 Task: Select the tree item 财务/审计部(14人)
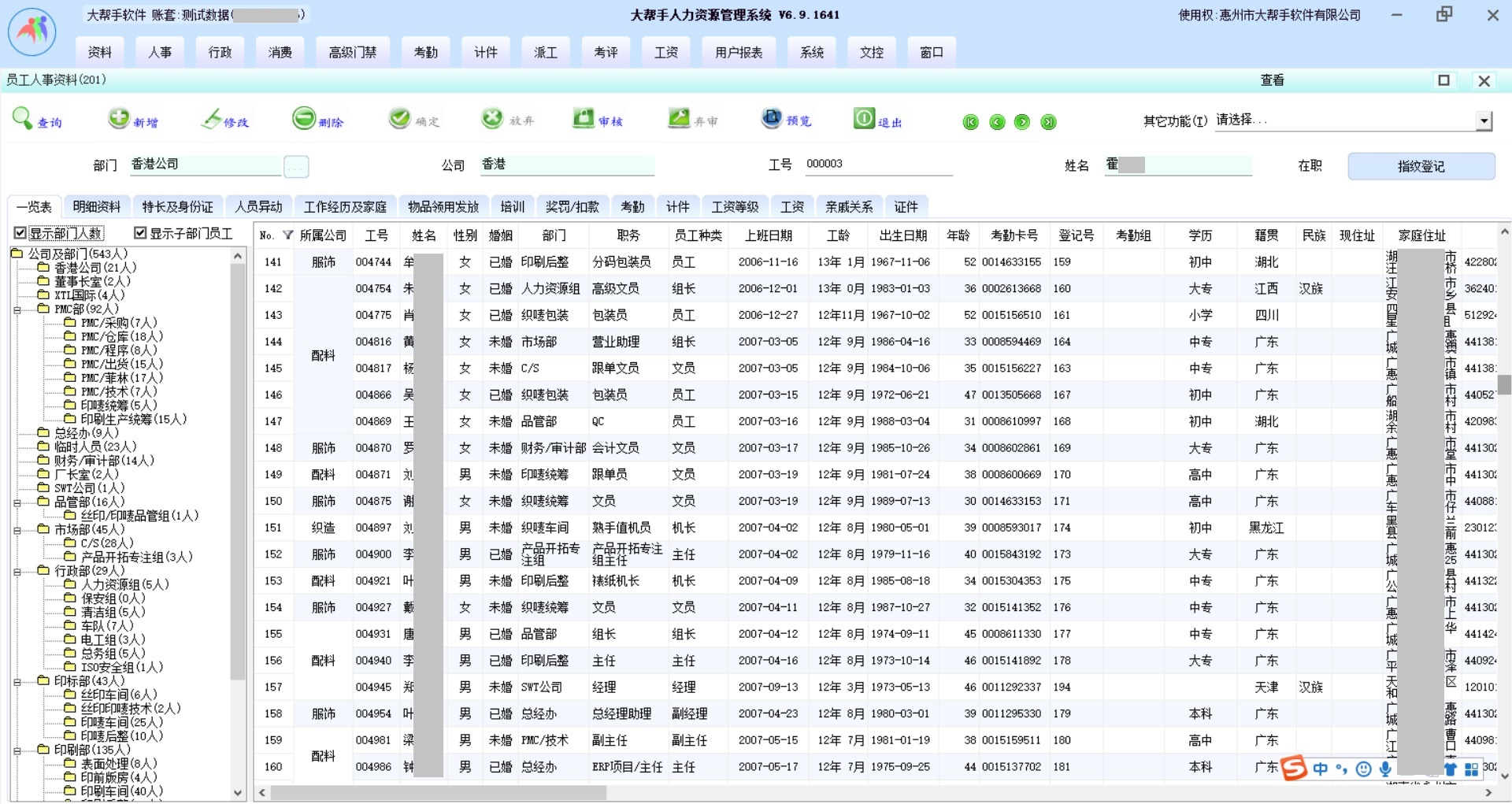pos(104,461)
